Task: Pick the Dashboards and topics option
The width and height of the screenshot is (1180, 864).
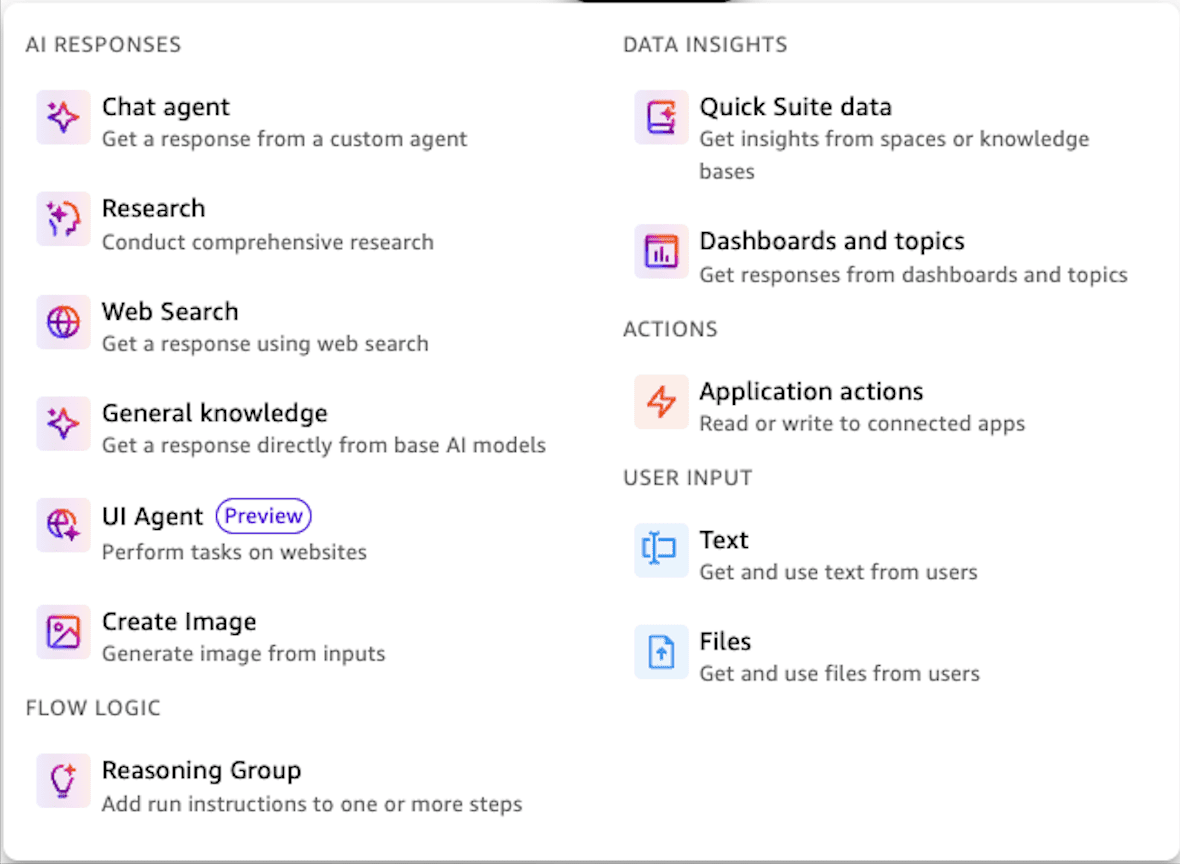Action: 831,242
